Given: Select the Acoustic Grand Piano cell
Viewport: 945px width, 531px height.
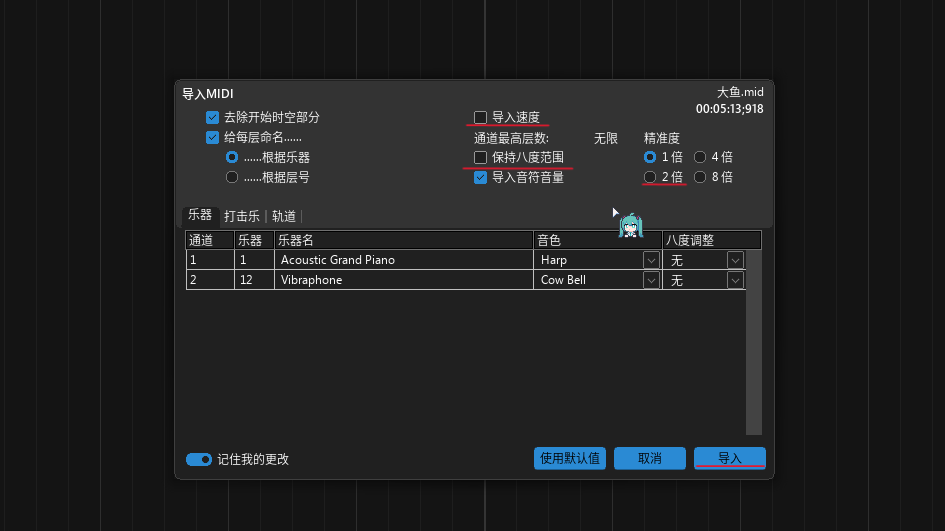Looking at the screenshot, I should (x=404, y=260).
